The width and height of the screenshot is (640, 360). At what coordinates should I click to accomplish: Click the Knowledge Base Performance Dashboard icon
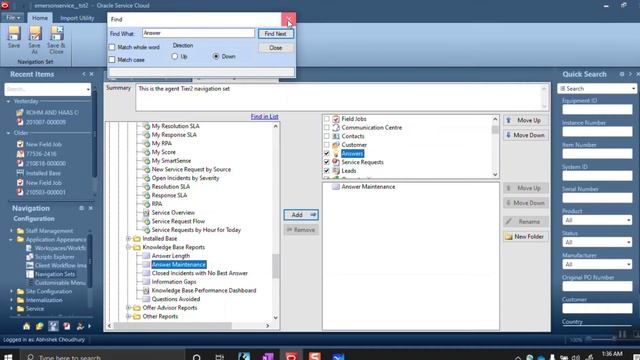click(146, 290)
